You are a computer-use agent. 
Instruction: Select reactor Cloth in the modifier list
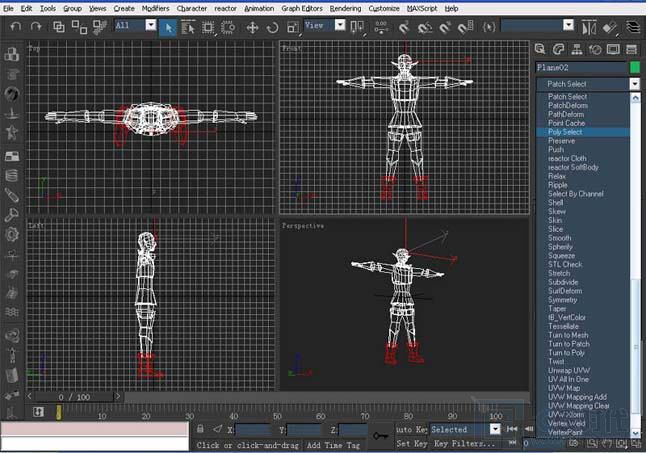[x=583, y=159]
